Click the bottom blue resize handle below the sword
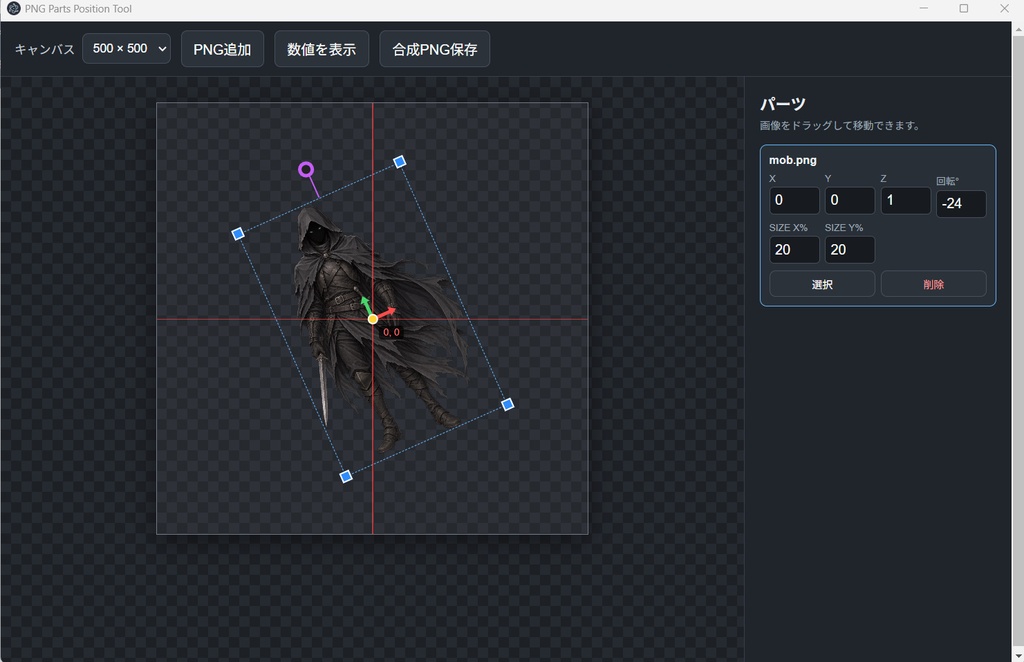Image resolution: width=1024 pixels, height=662 pixels. coord(346,477)
